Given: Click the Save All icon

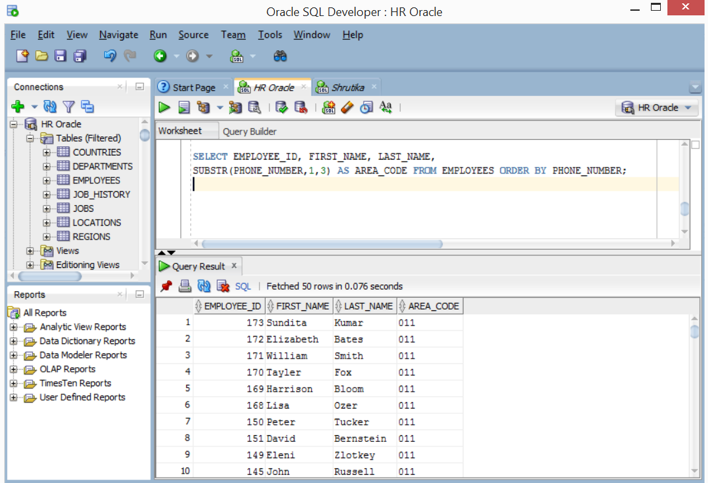Looking at the screenshot, I should (80, 56).
